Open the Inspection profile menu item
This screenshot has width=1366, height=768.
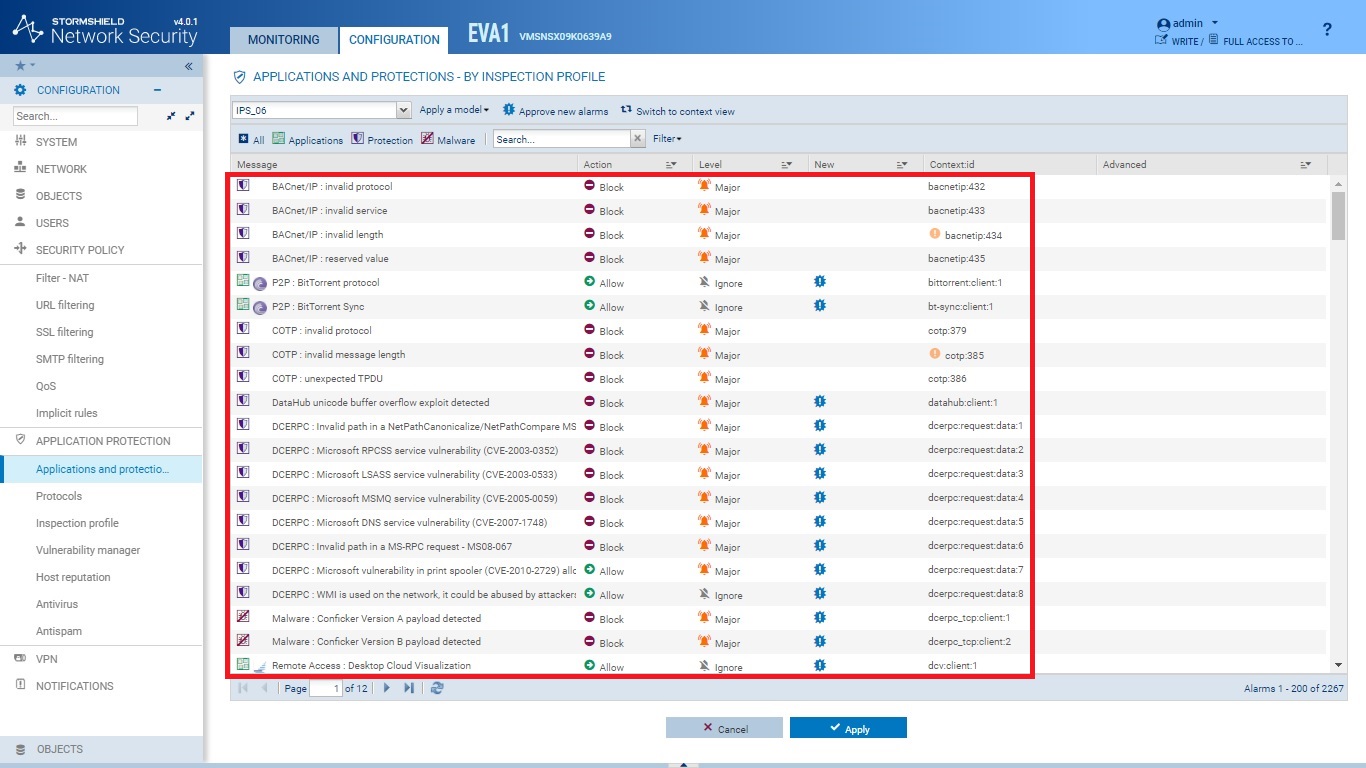(x=77, y=523)
